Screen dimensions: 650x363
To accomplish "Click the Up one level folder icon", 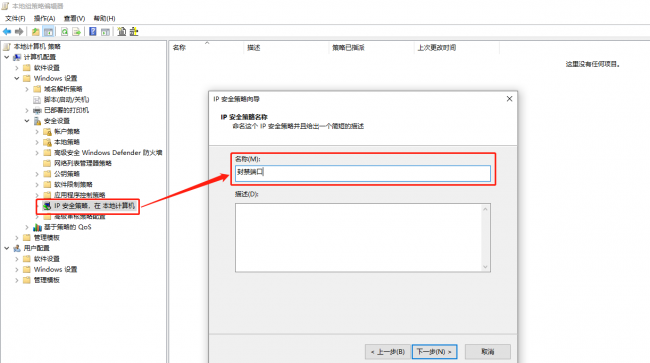I will 36,31.
